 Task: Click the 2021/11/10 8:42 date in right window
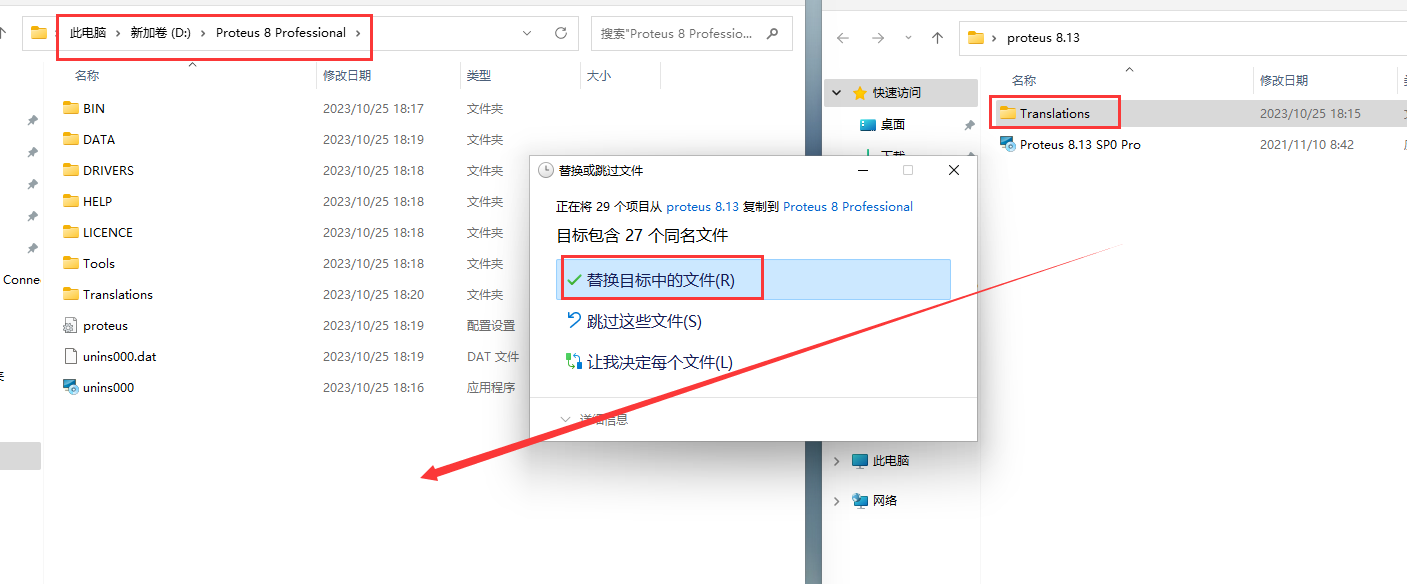(x=1307, y=144)
